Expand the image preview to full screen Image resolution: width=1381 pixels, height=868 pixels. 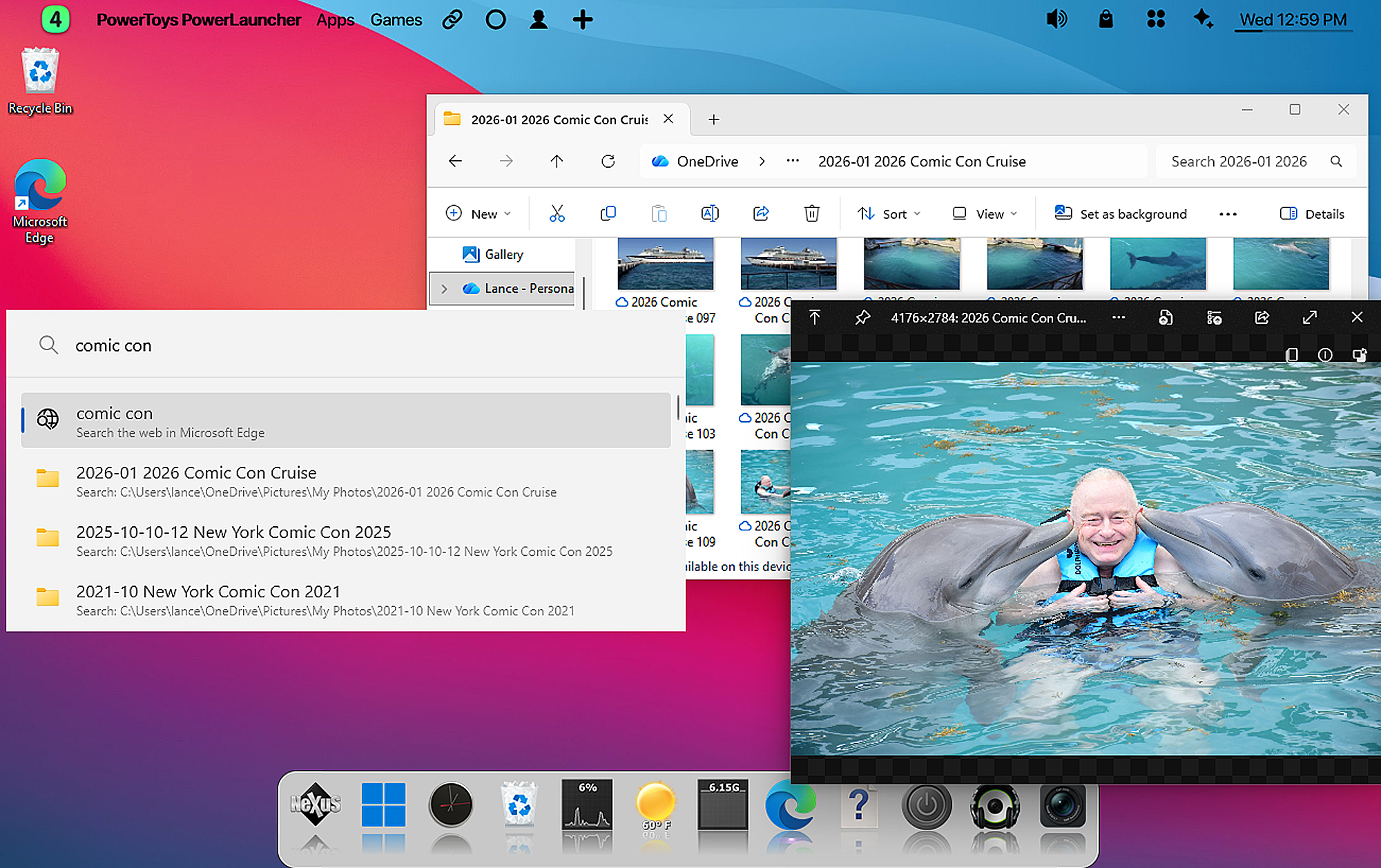tap(1309, 318)
